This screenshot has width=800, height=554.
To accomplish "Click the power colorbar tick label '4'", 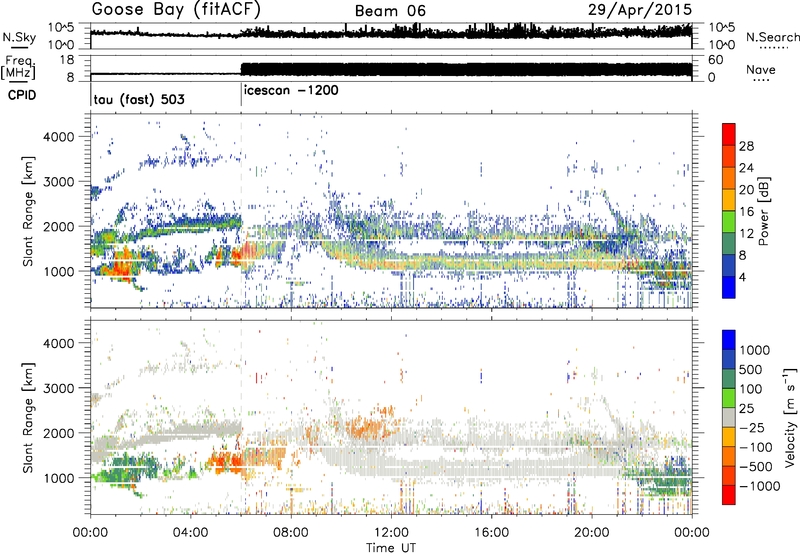I will click(x=742, y=277).
